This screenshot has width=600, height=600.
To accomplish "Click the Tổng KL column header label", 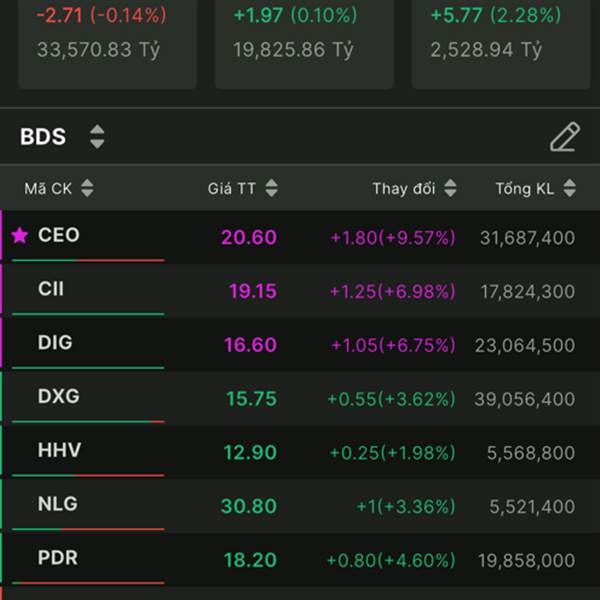I will 526,188.
